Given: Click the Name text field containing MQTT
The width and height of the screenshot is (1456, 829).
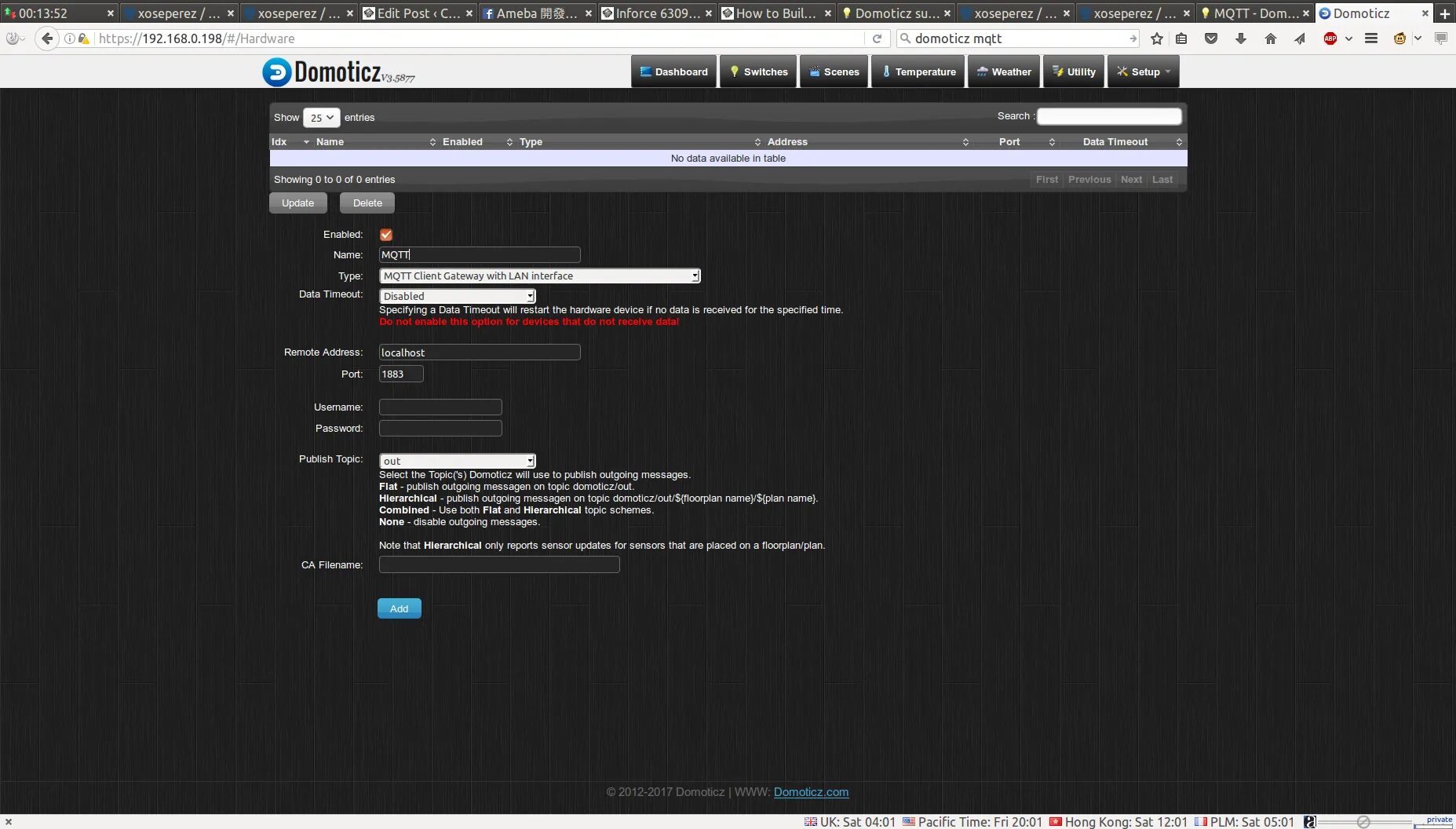Looking at the screenshot, I should pos(480,255).
